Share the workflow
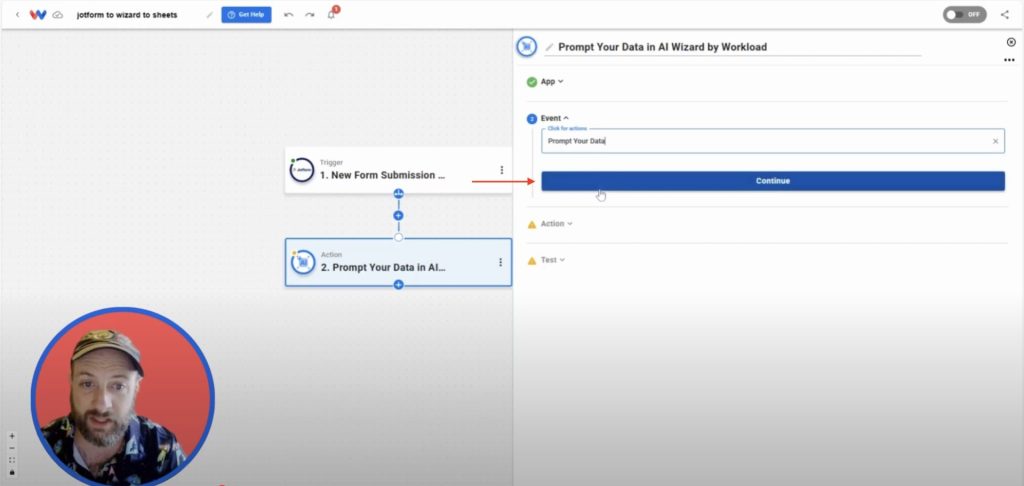The image size is (1024, 486). pyautogui.click(x=1004, y=14)
